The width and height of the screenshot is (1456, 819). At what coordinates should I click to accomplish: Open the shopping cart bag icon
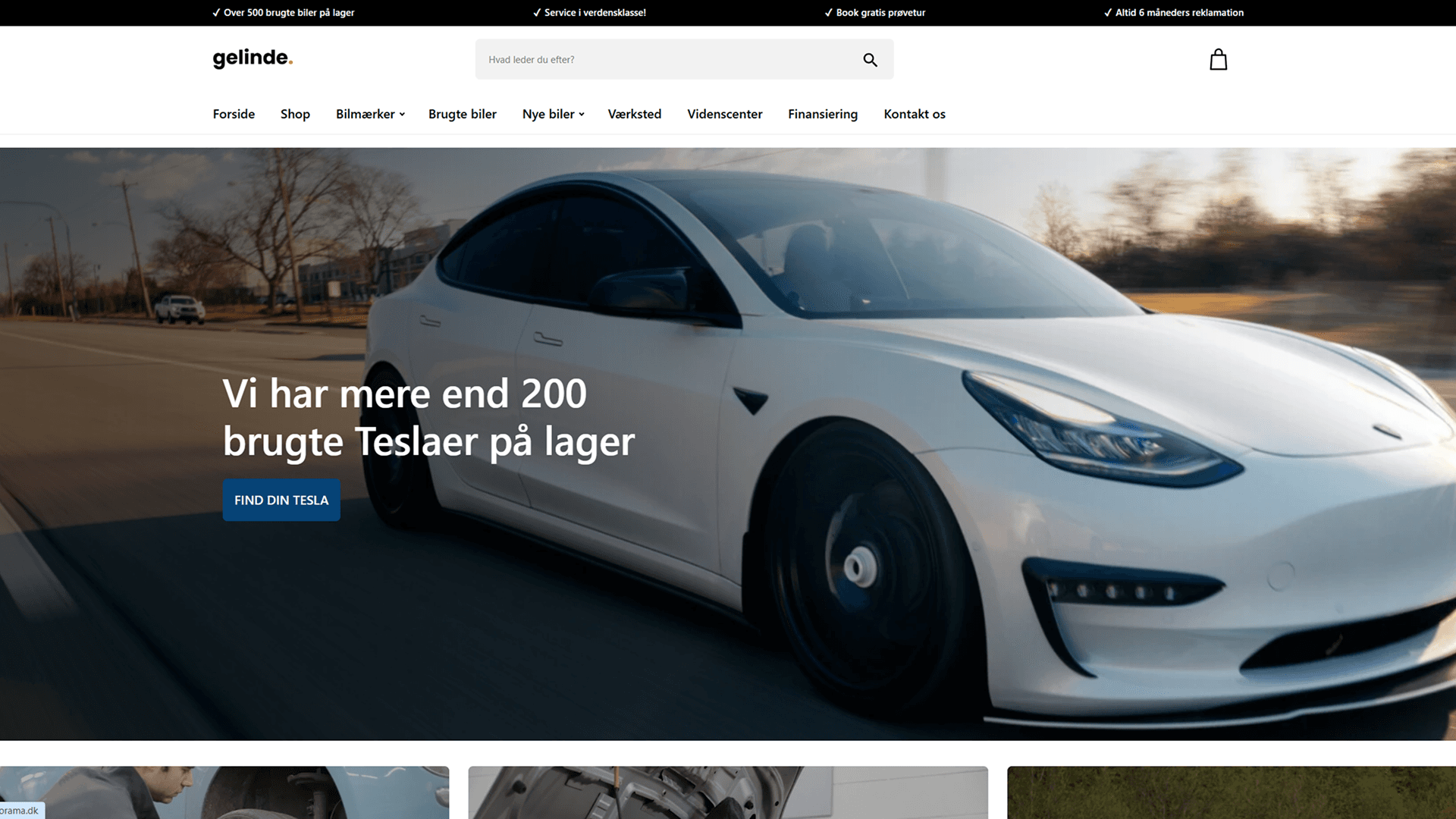(x=1218, y=59)
